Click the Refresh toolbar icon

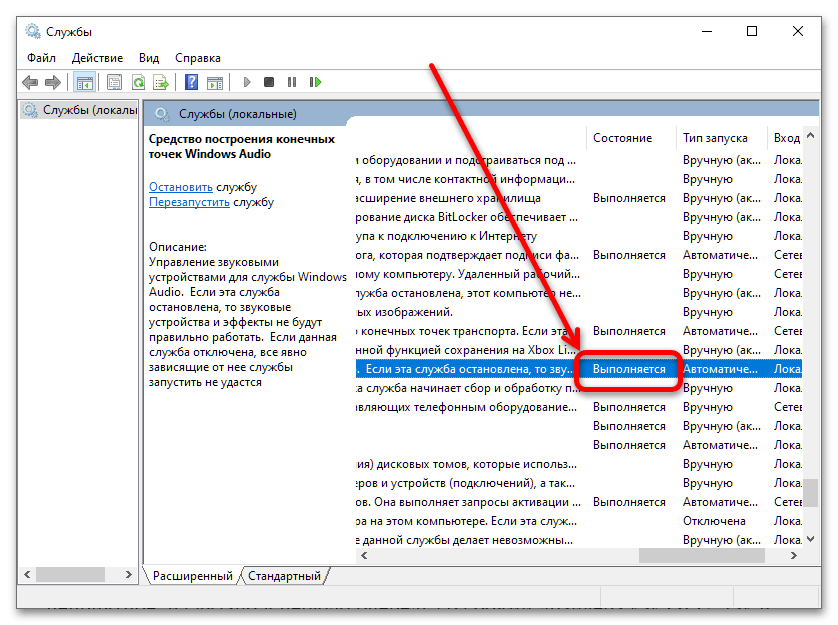coord(138,82)
